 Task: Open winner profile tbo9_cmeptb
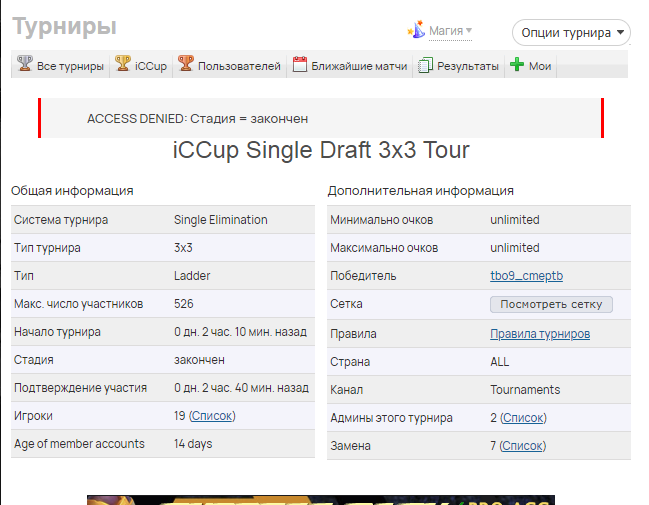526,276
